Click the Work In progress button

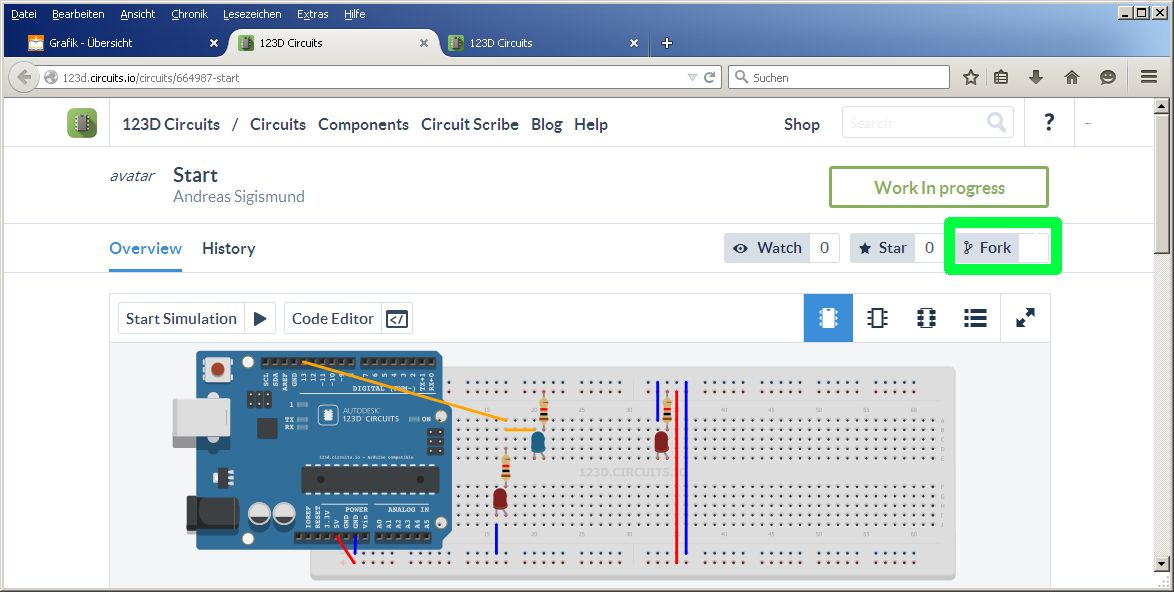(939, 187)
